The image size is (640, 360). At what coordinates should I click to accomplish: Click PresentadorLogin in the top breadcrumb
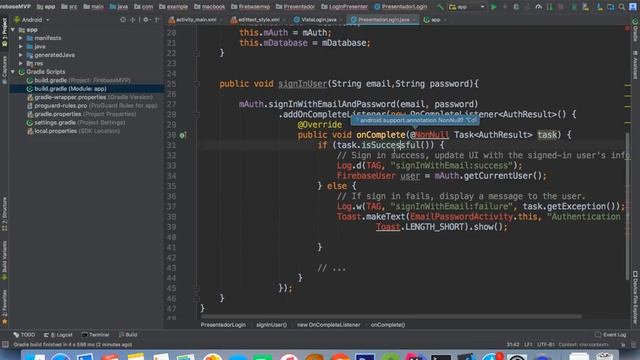point(401,7)
